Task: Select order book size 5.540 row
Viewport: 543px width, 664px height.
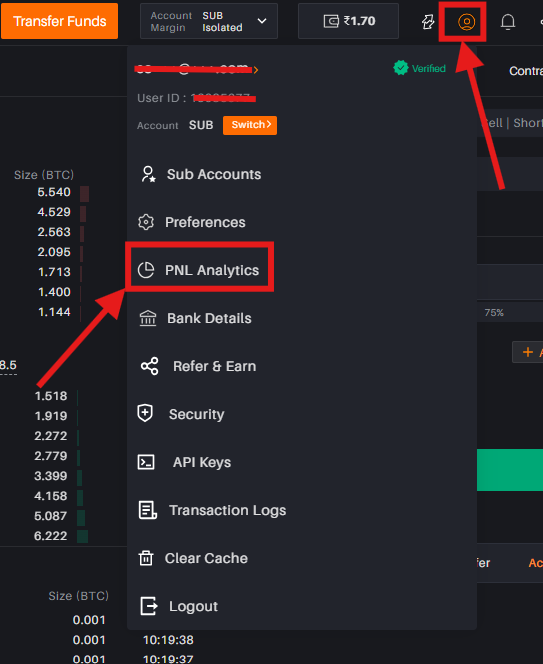Action: (x=54, y=192)
